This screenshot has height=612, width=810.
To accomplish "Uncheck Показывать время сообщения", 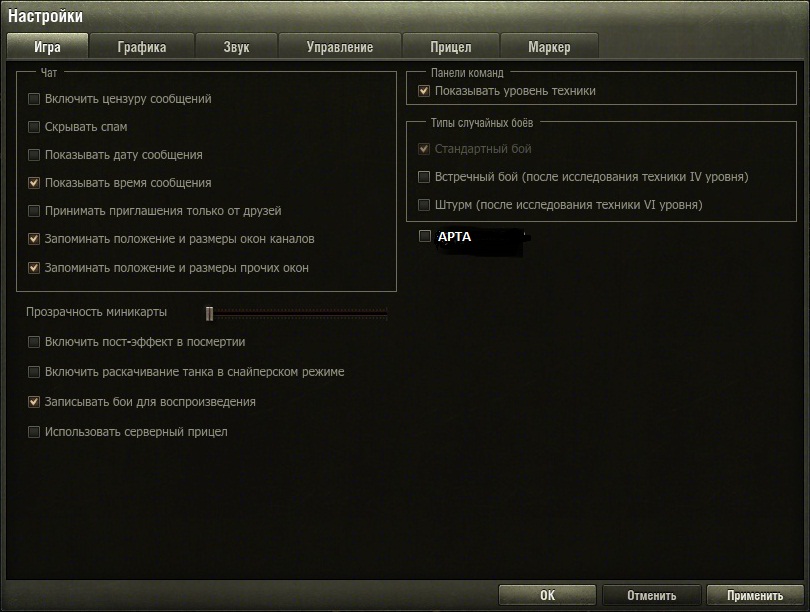I will (x=34, y=182).
